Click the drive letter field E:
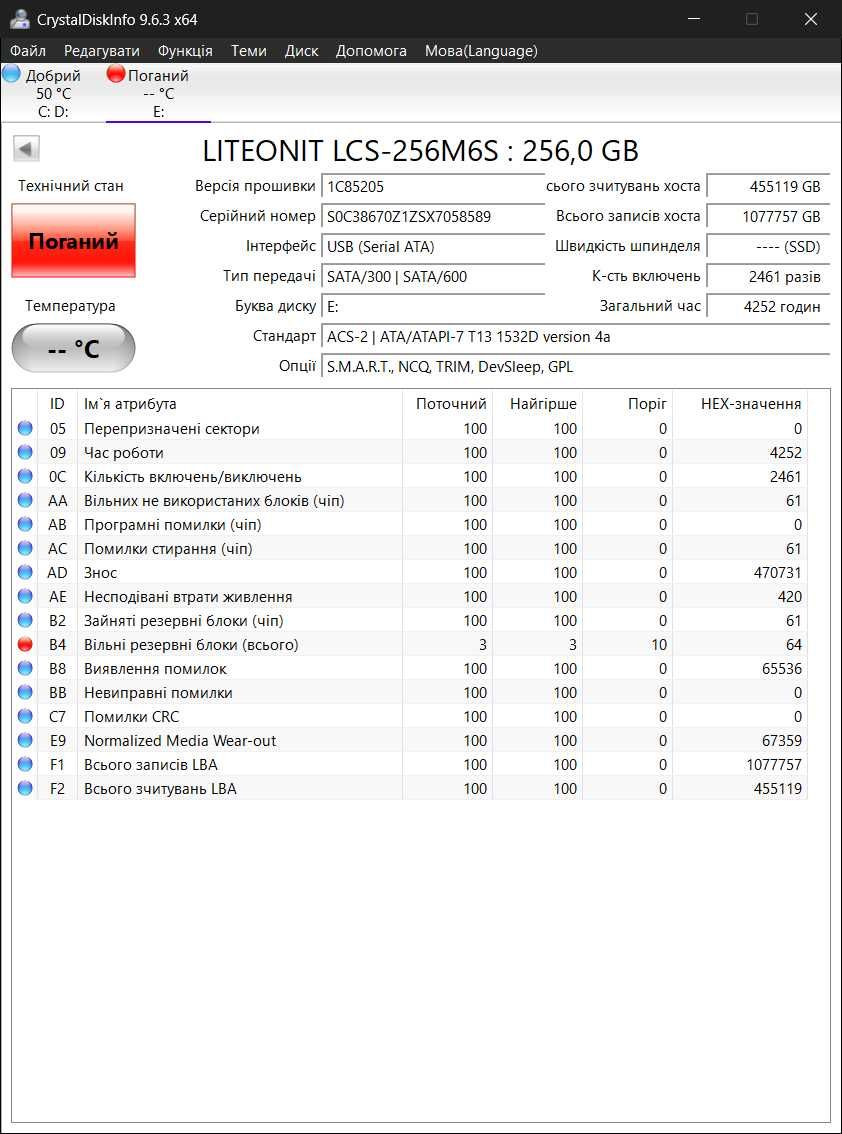Image resolution: width=842 pixels, height=1134 pixels. click(x=433, y=307)
